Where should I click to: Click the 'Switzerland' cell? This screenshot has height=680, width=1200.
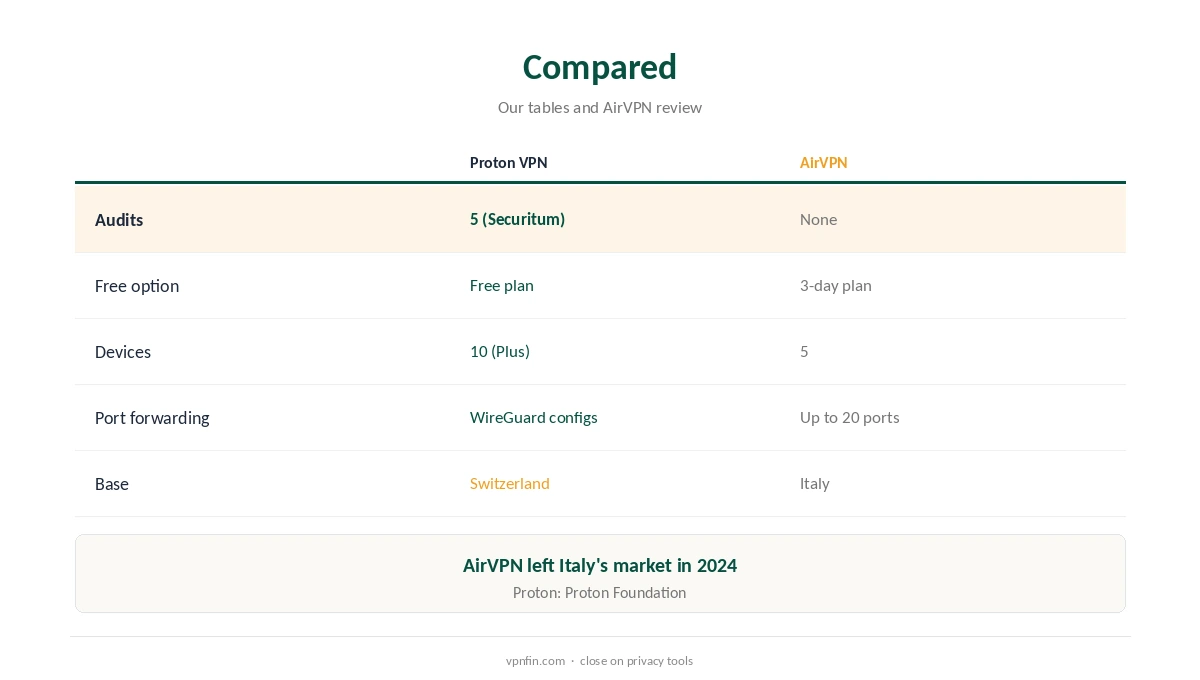(510, 483)
